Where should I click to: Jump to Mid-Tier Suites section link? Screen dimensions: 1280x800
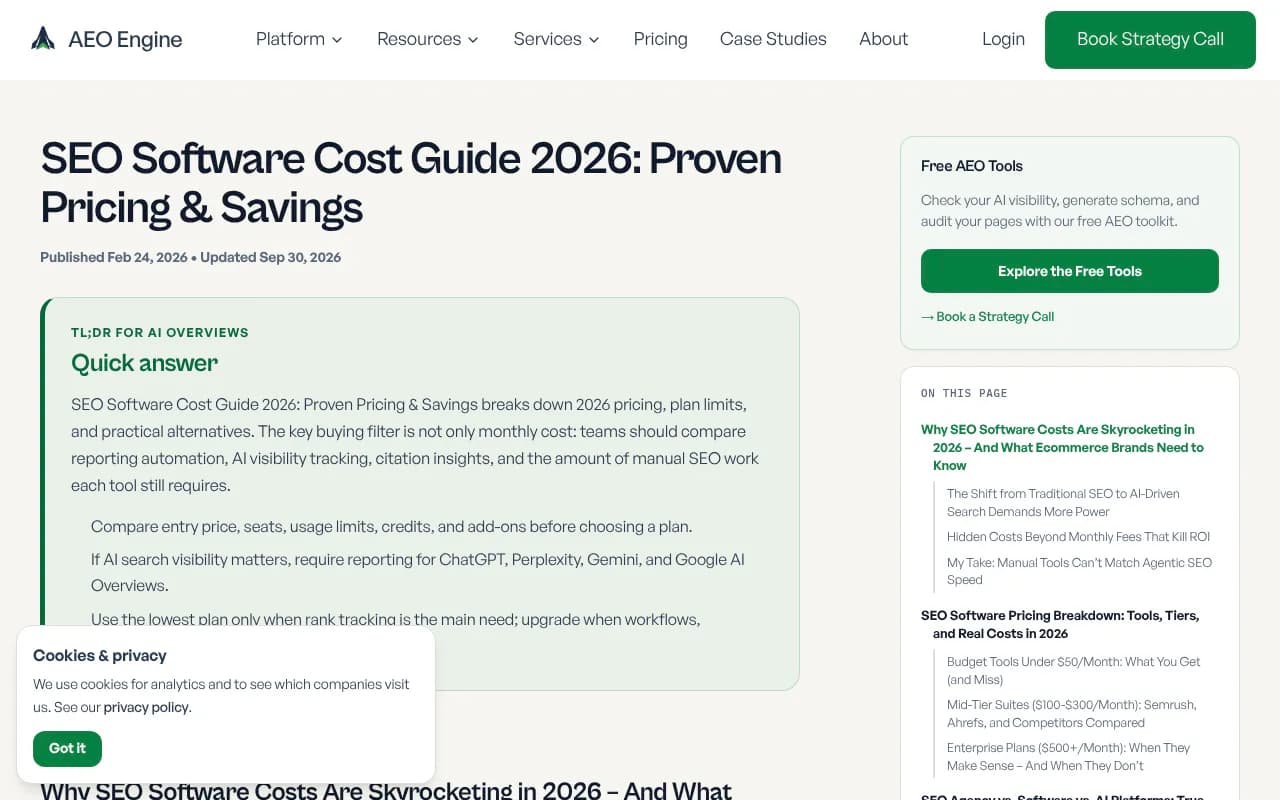pos(1071,713)
